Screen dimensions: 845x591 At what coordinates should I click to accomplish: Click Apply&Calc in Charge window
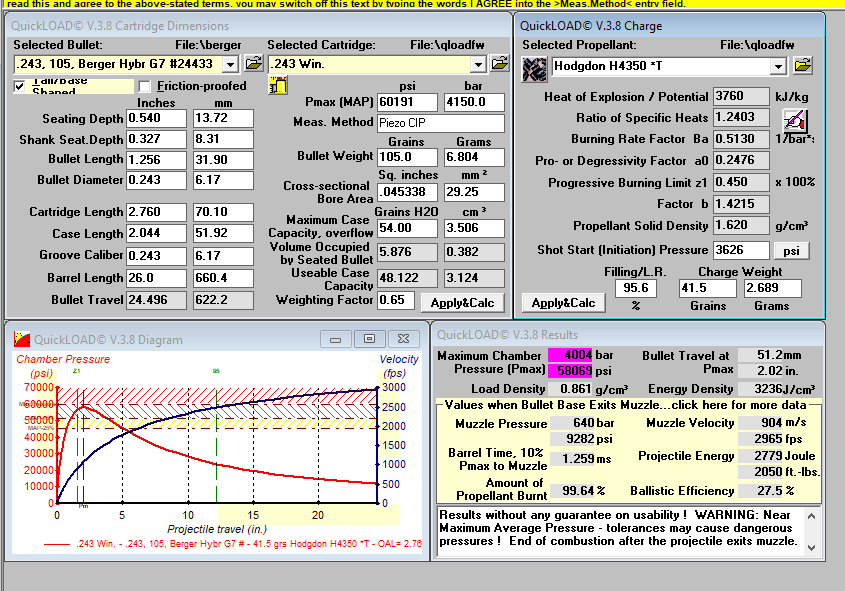coord(563,303)
